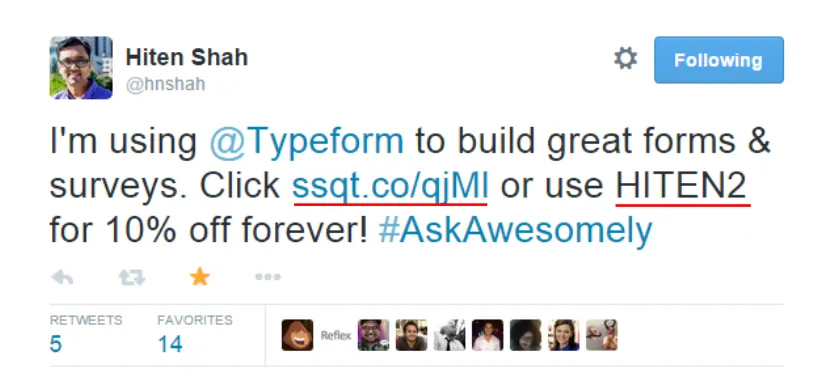This screenshot has height=377, width=832.
Task: Open the last avatar in the row
Action: point(602,335)
